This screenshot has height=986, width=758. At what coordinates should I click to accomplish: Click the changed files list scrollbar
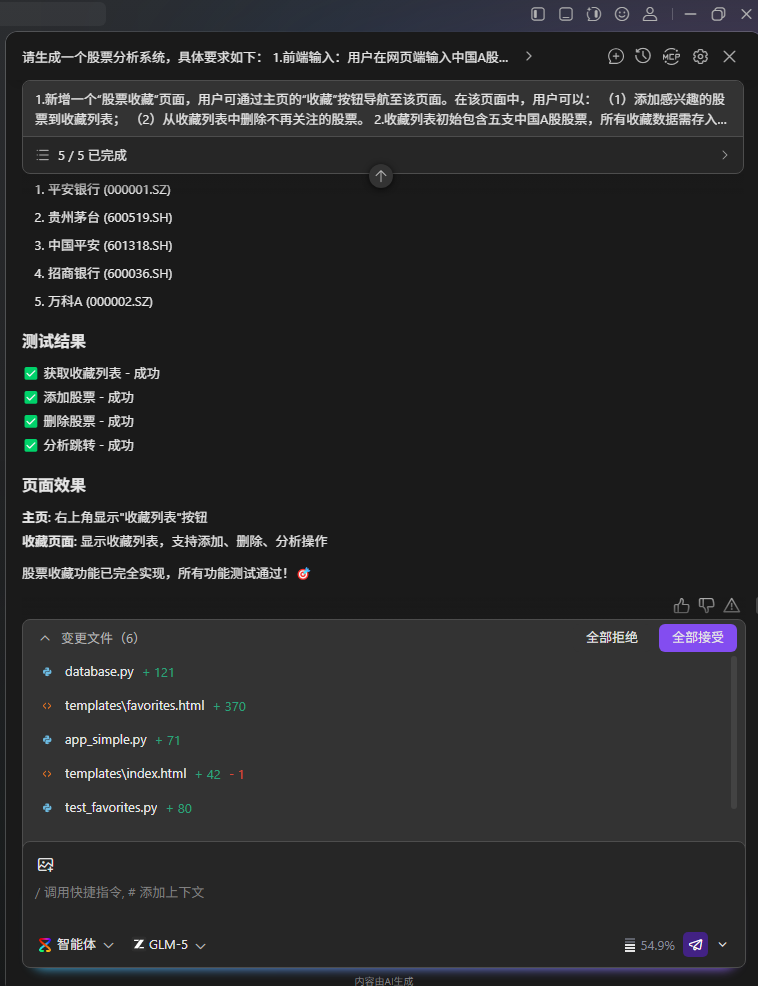click(733, 733)
